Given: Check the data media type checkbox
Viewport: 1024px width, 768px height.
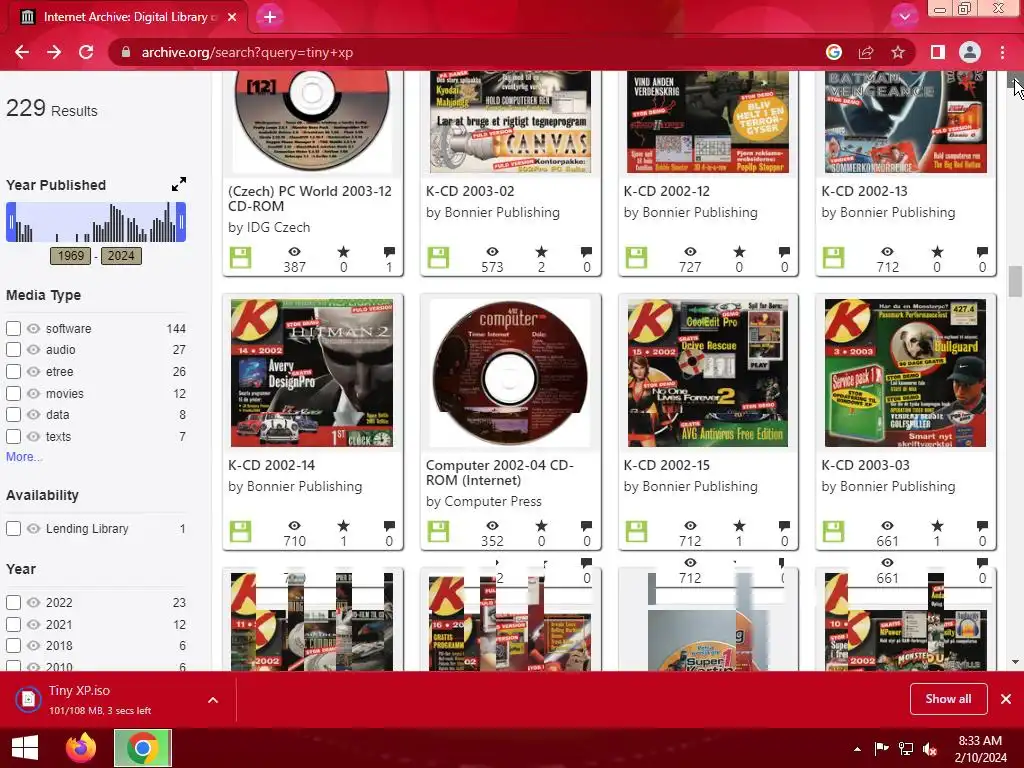Looking at the screenshot, I should pos(13,414).
